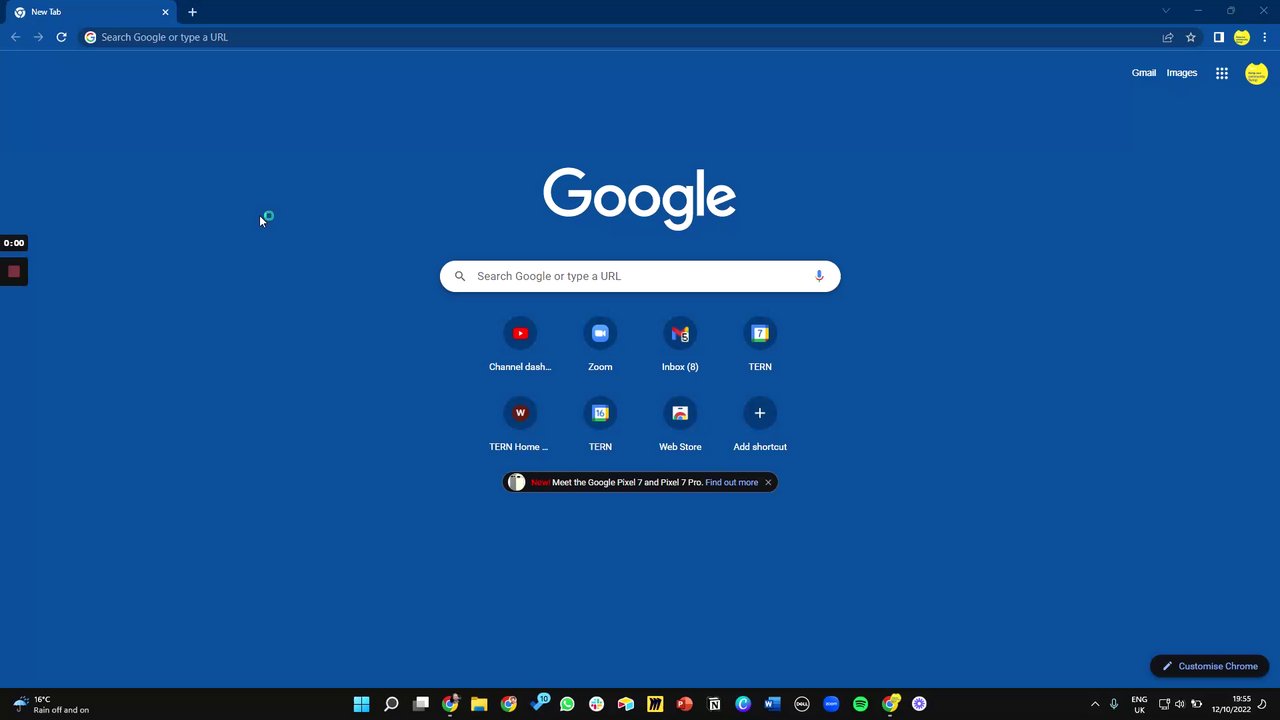Open the Zoom app from the taskbar

click(x=831, y=704)
